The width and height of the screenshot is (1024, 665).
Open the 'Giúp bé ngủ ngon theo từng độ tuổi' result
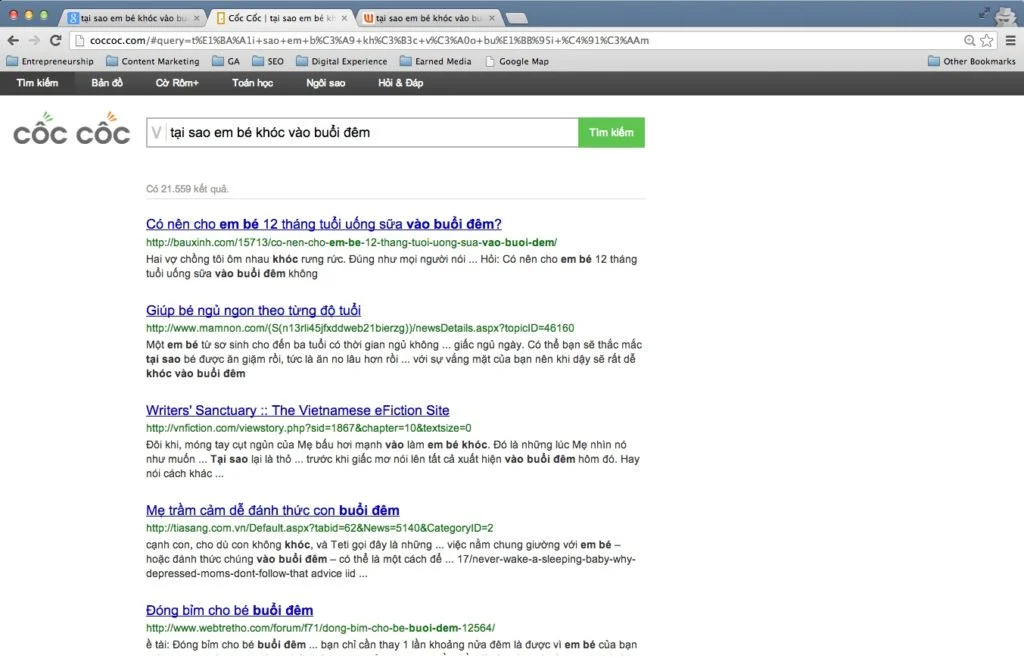tap(253, 310)
